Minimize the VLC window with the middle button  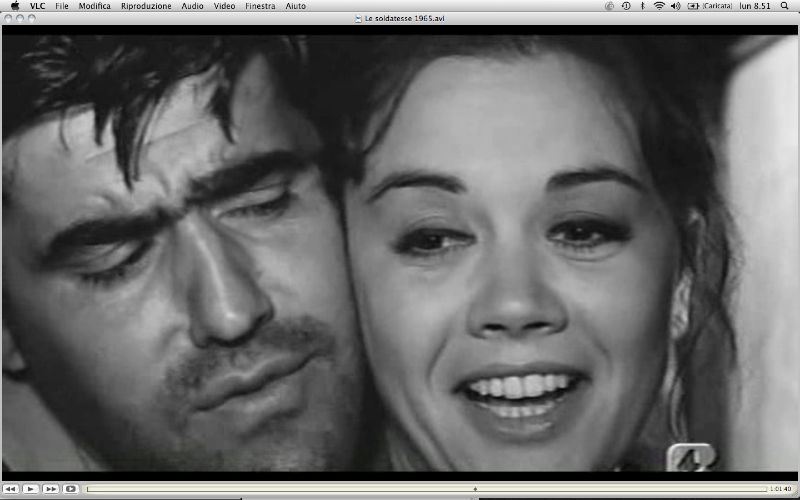[x=20, y=18]
